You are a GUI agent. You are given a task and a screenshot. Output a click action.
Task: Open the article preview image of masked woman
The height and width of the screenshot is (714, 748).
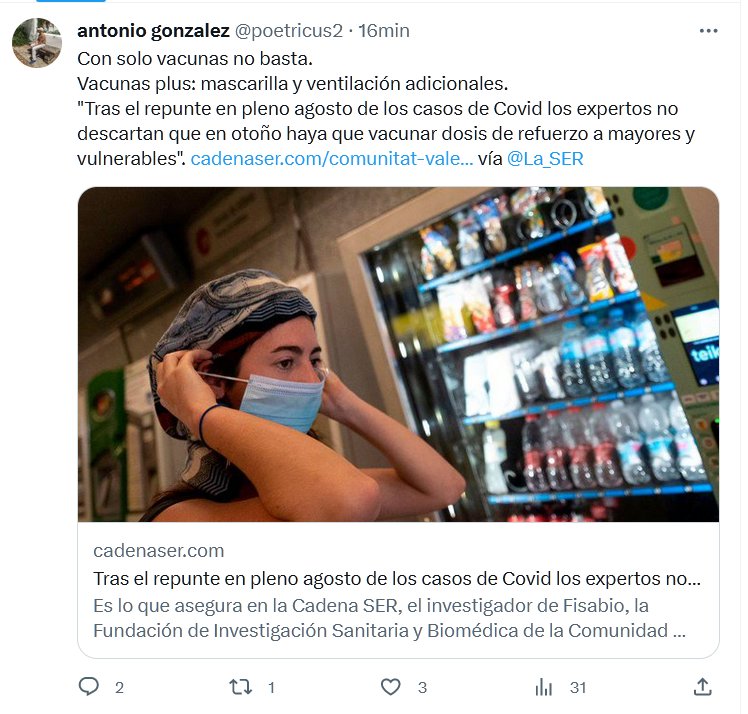(398, 354)
